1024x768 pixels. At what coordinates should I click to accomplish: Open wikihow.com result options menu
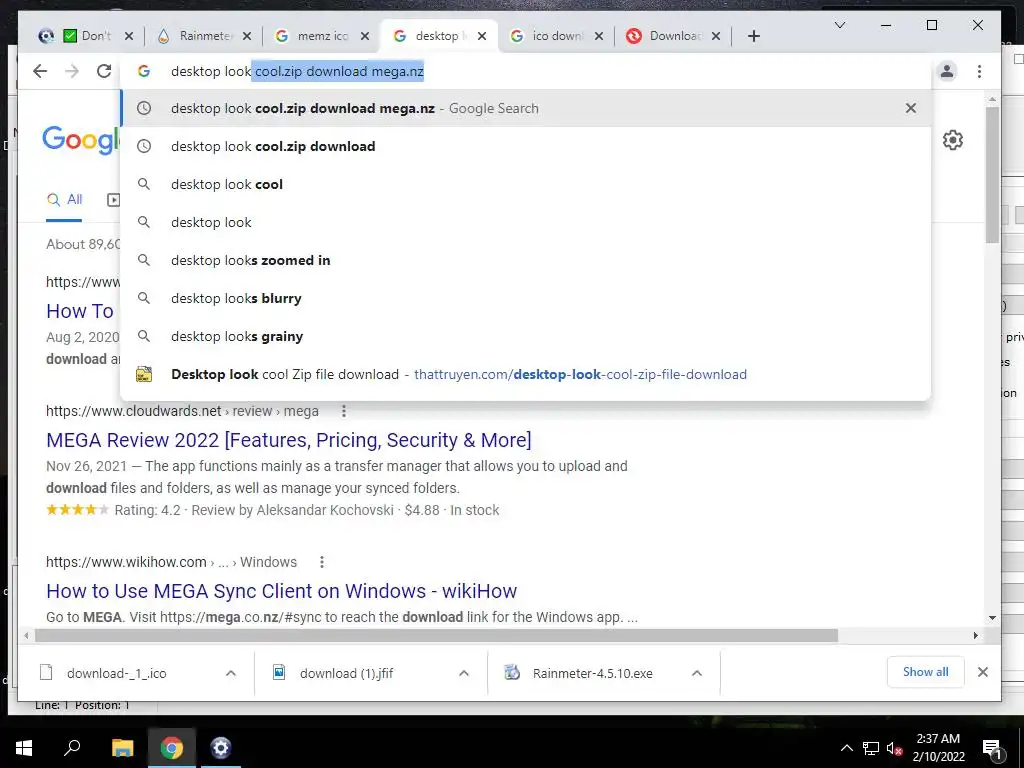coord(321,562)
